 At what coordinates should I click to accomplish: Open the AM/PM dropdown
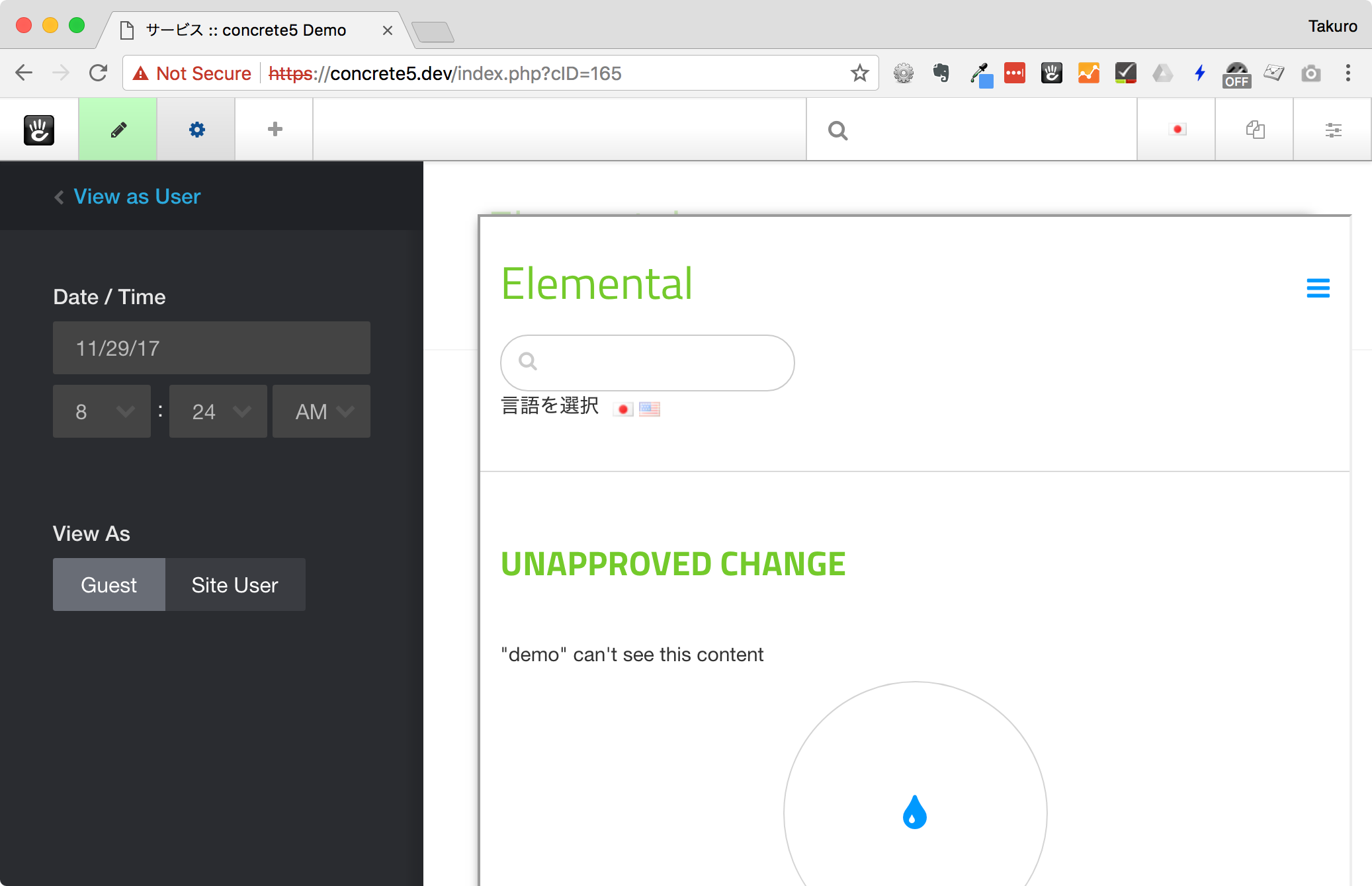(321, 411)
